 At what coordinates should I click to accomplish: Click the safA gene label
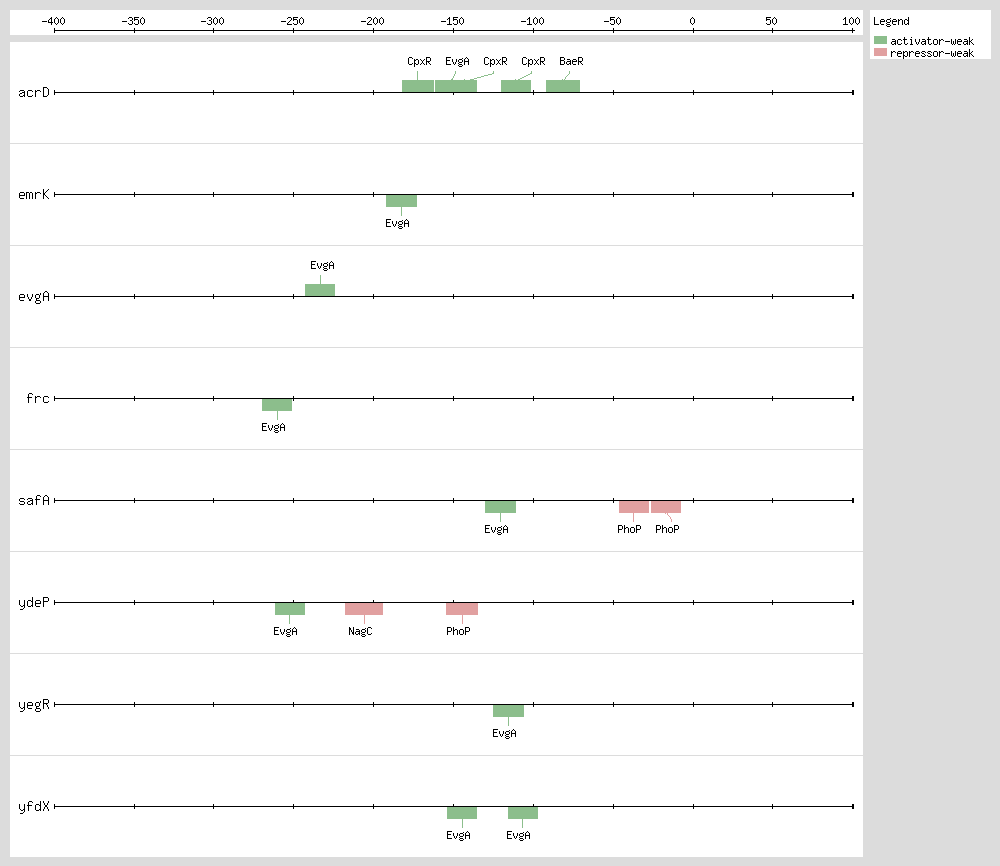pos(34,501)
